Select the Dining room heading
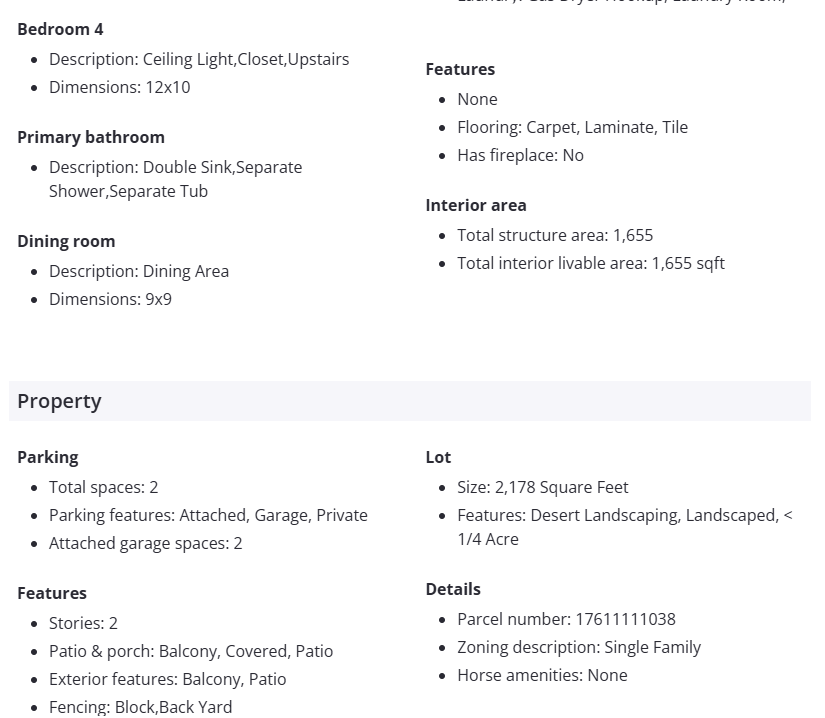Viewport: 825px width, 718px height. 66,241
